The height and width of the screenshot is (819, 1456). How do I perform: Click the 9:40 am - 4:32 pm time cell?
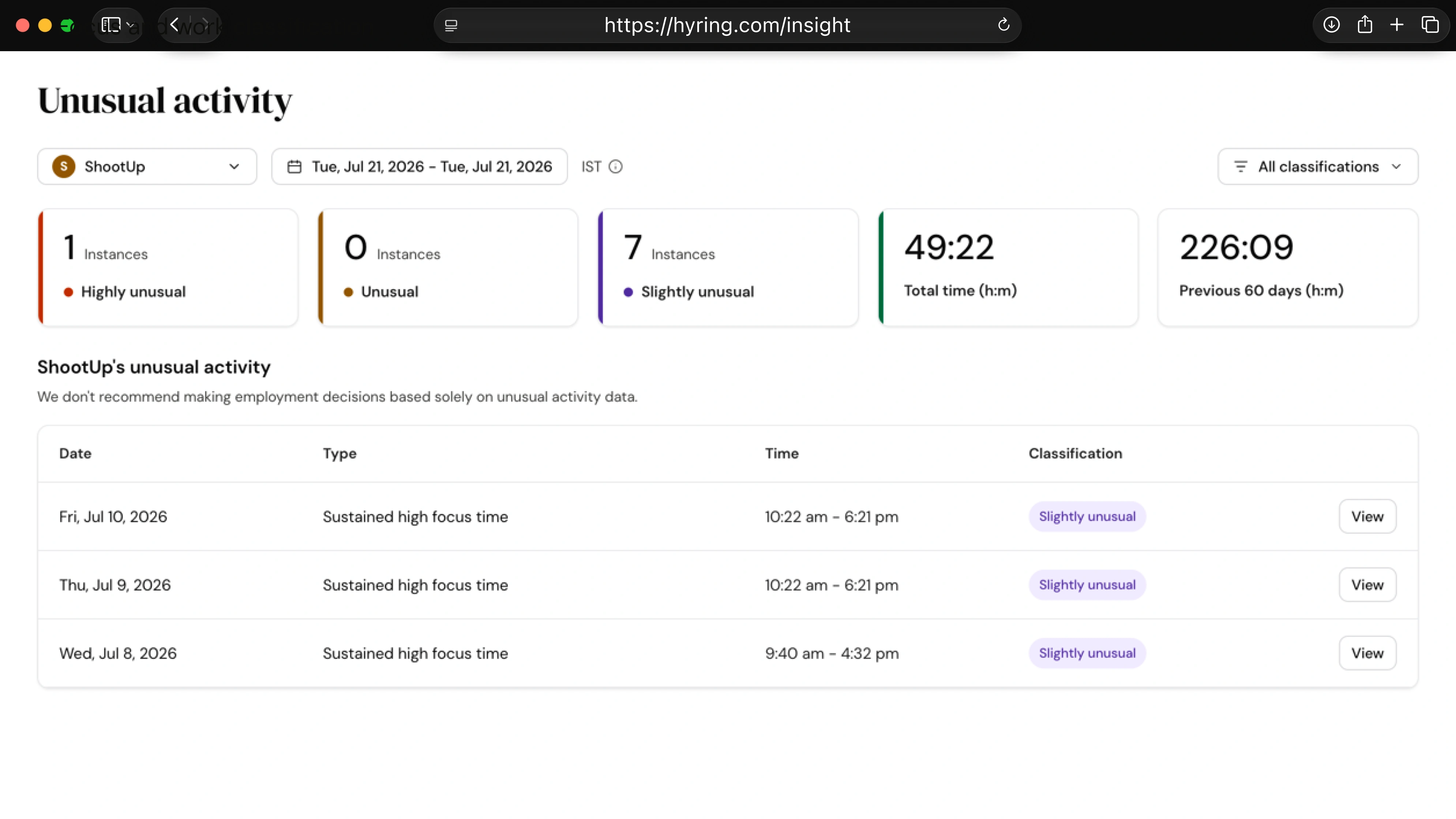click(x=832, y=653)
